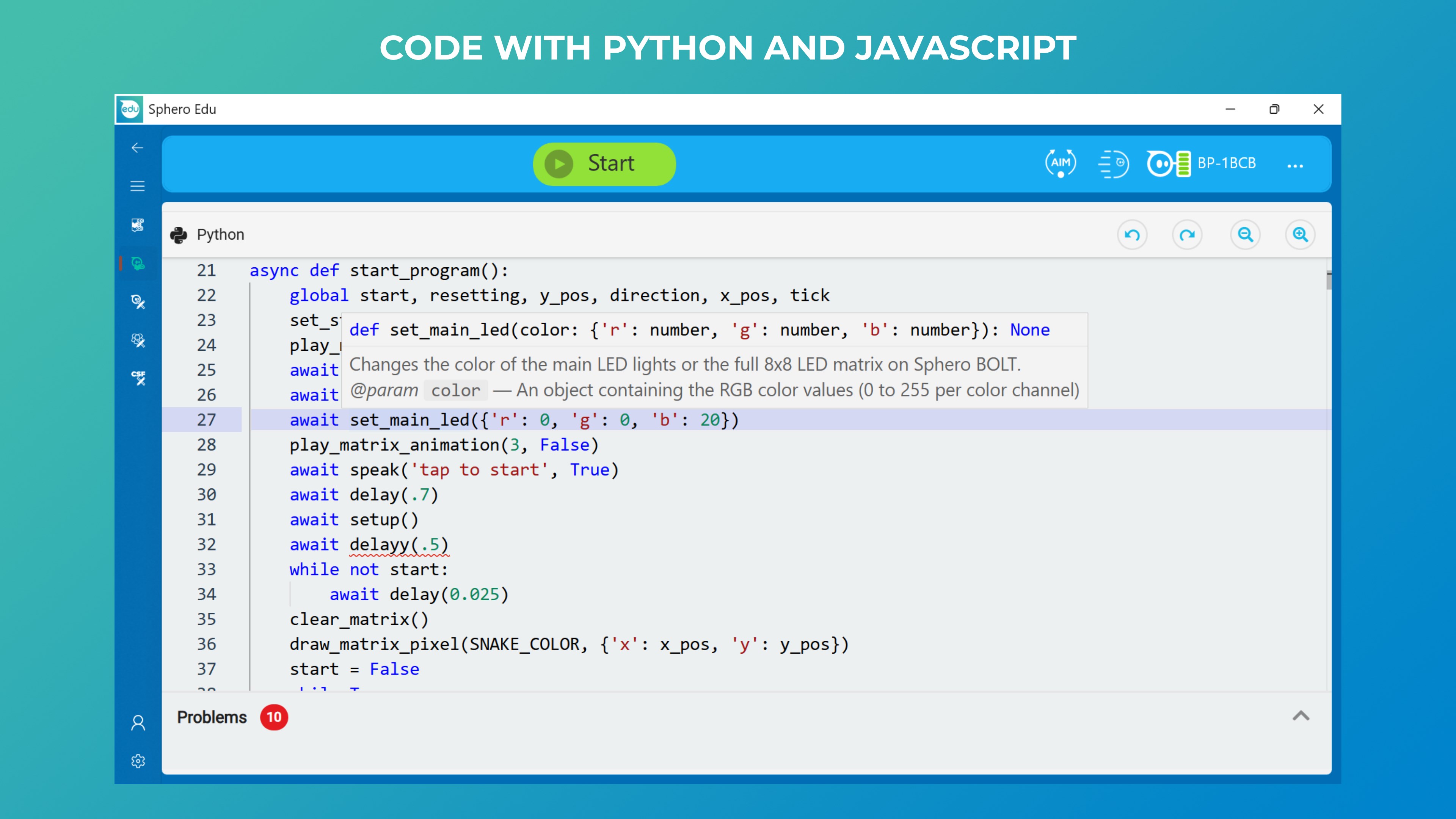1456x819 pixels.
Task: Collapse the Problems panel using the chevron
Action: (1301, 716)
